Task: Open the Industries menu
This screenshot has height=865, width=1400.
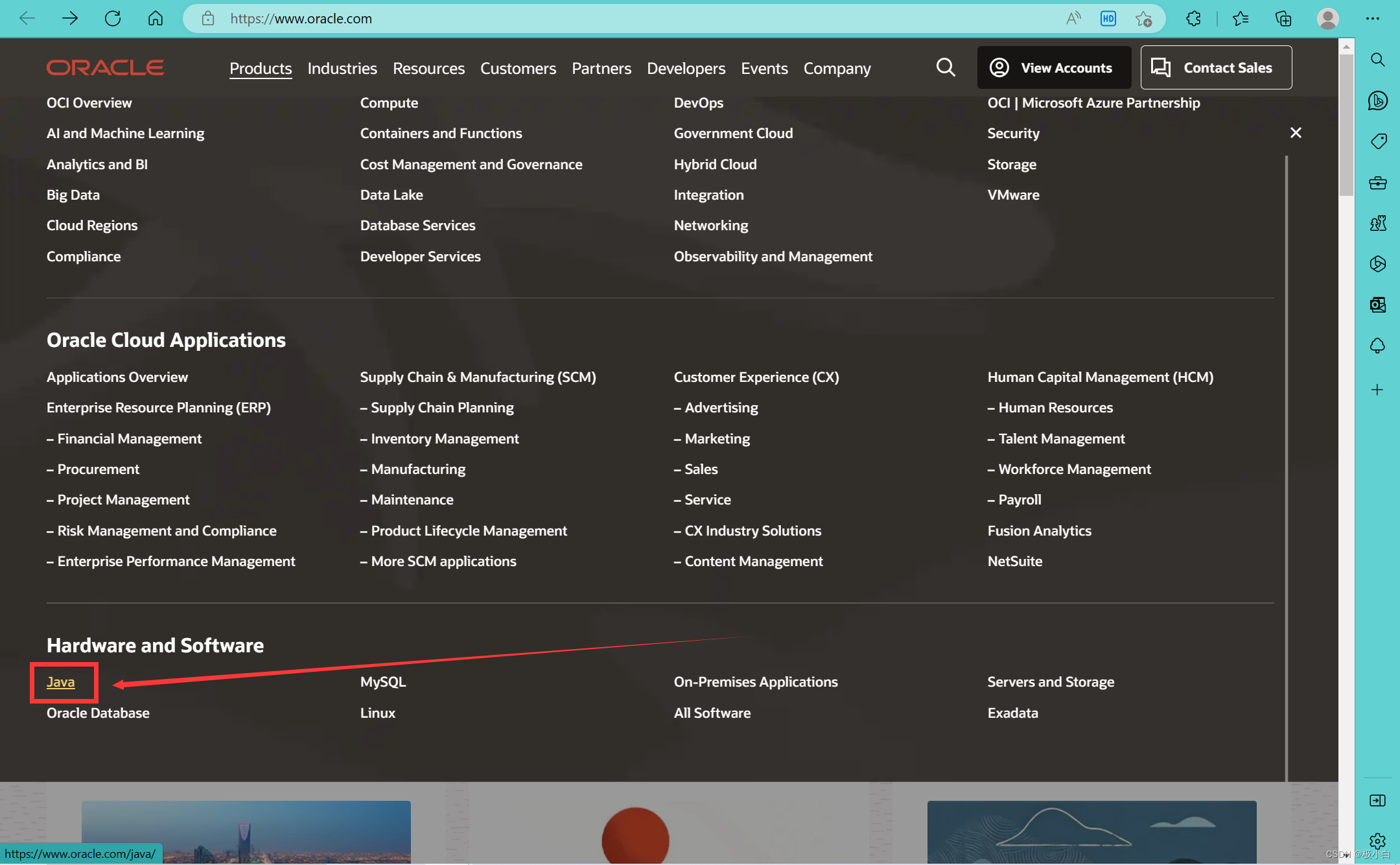Action: tap(342, 68)
